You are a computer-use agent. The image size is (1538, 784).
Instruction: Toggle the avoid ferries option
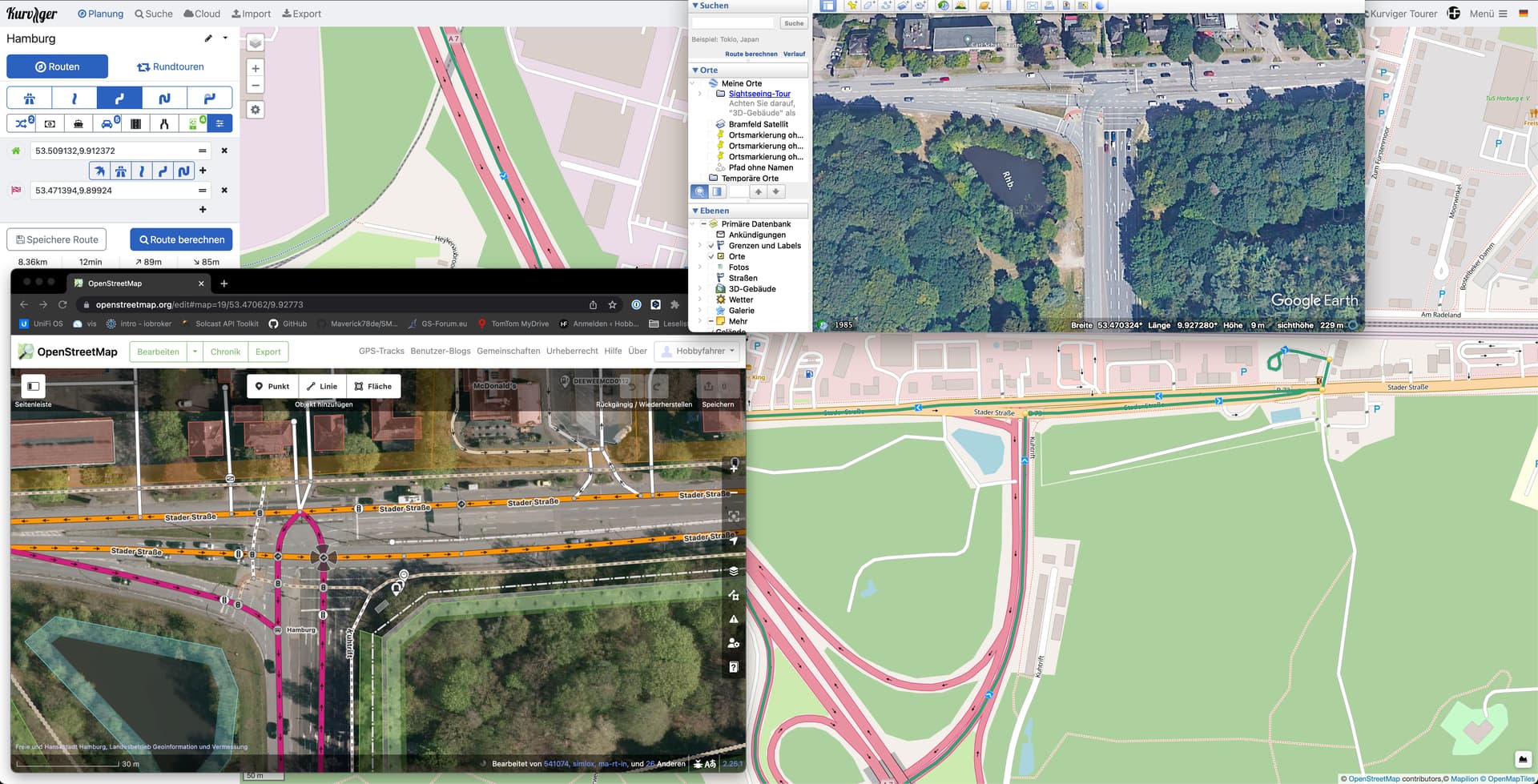[x=79, y=123]
